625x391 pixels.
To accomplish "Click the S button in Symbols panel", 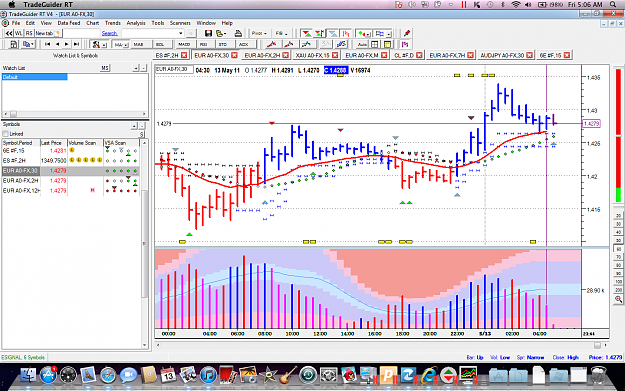I will click(x=141, y=134).
